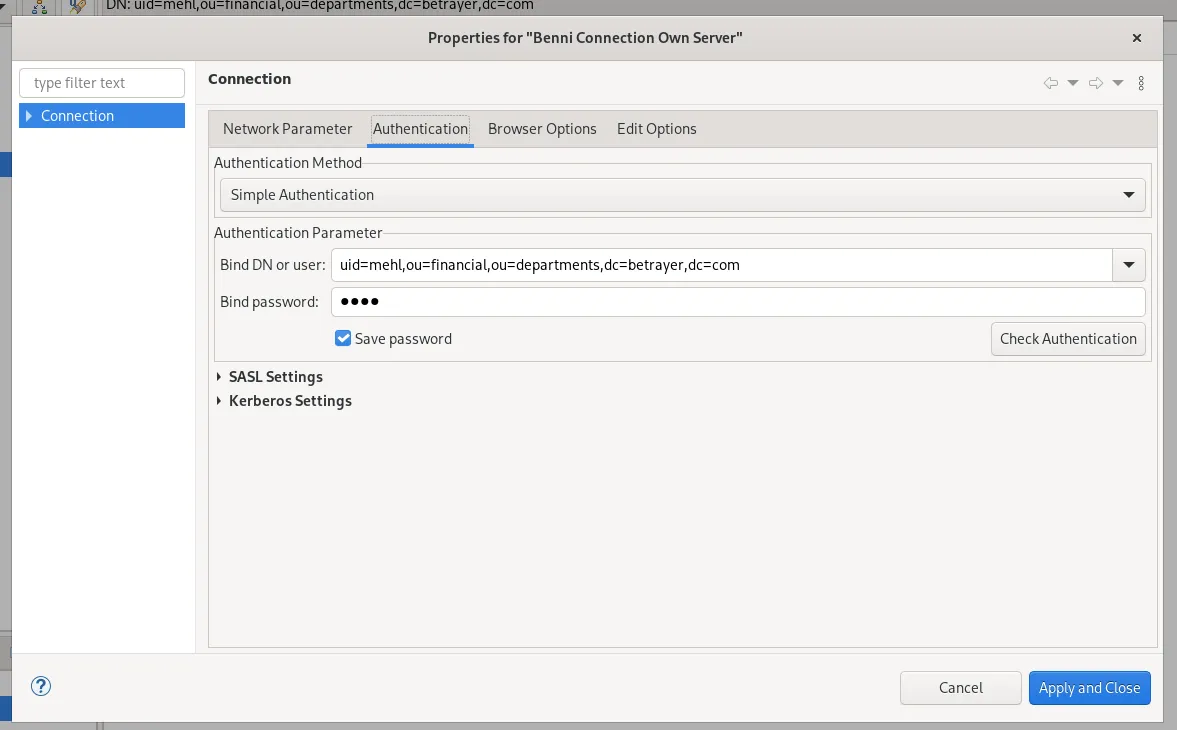Click the Help question mark icon

point(40,686)
